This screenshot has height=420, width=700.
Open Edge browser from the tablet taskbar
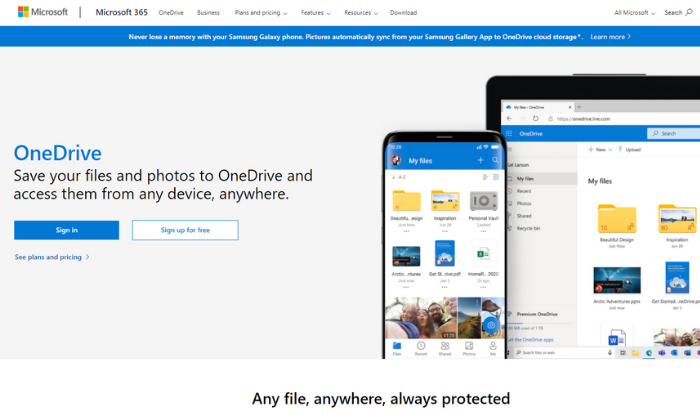(x=649, y=353)
